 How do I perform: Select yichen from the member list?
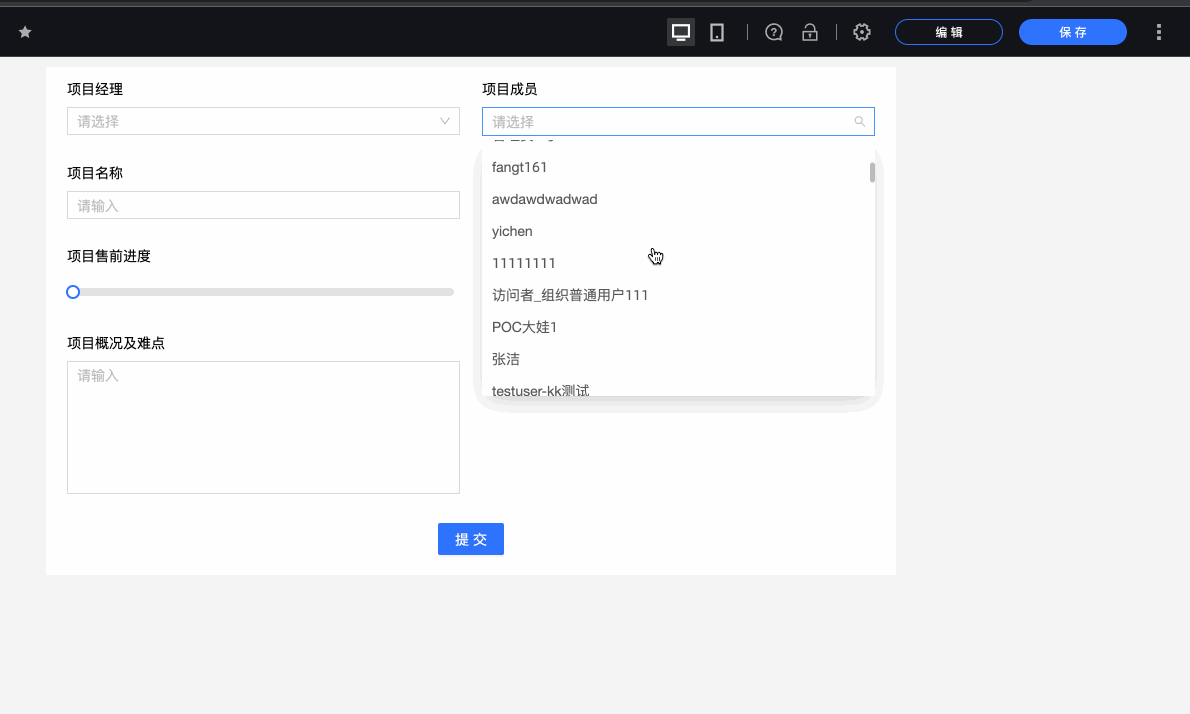(x=678, y=231)
